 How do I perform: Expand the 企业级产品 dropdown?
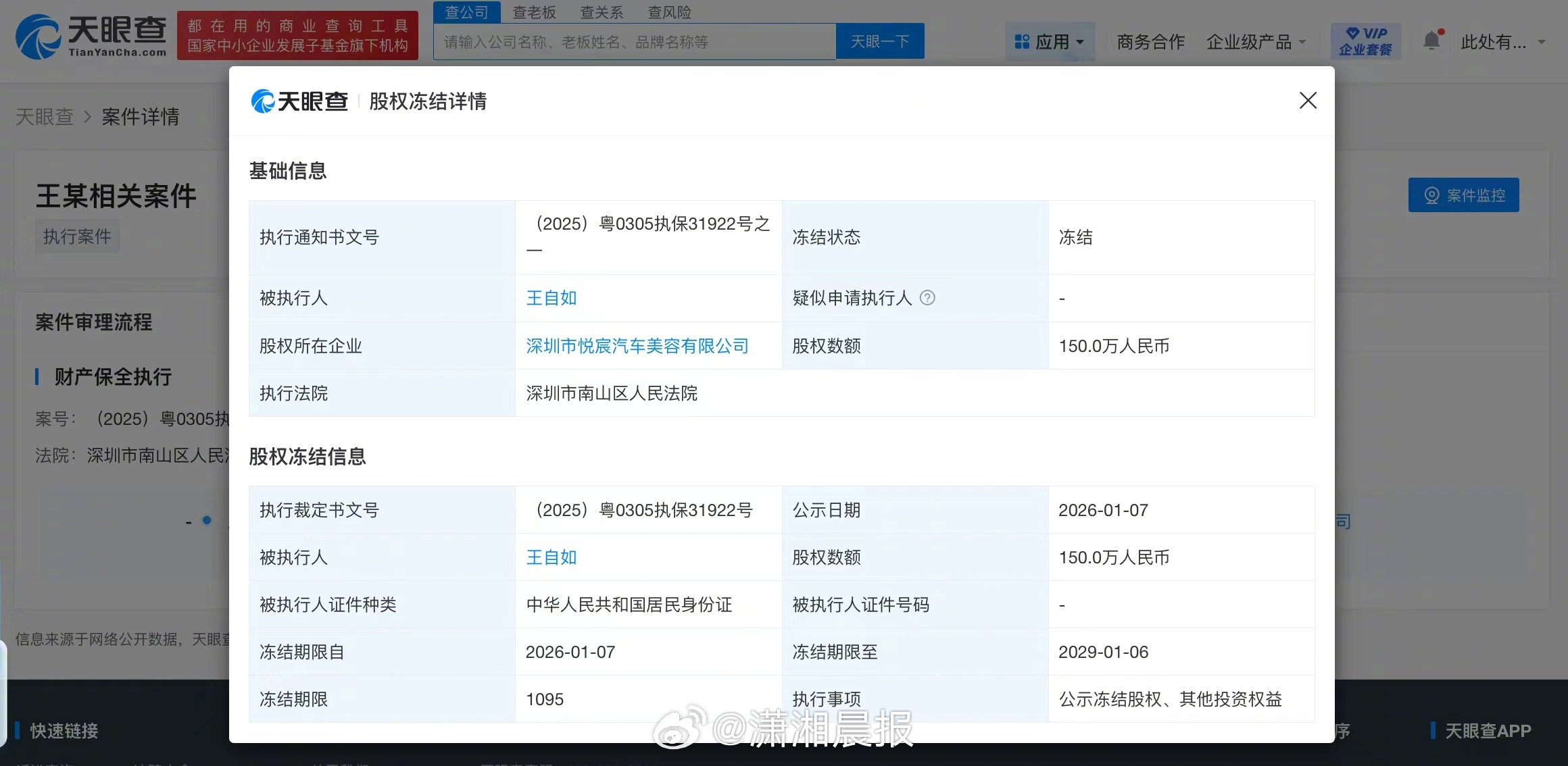[1256, 42]
